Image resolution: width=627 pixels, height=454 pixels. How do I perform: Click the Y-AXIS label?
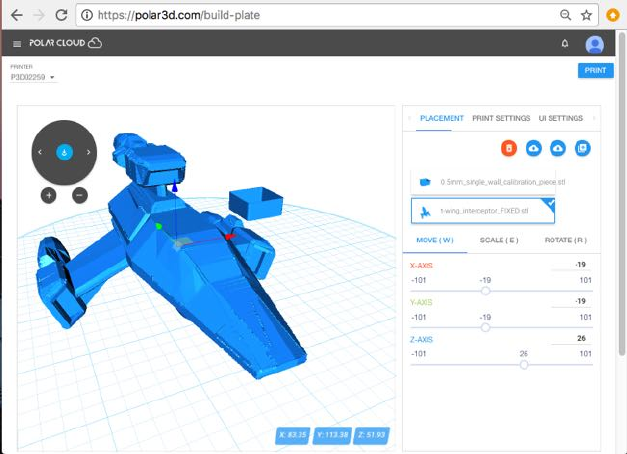click(x=421, y=302)
